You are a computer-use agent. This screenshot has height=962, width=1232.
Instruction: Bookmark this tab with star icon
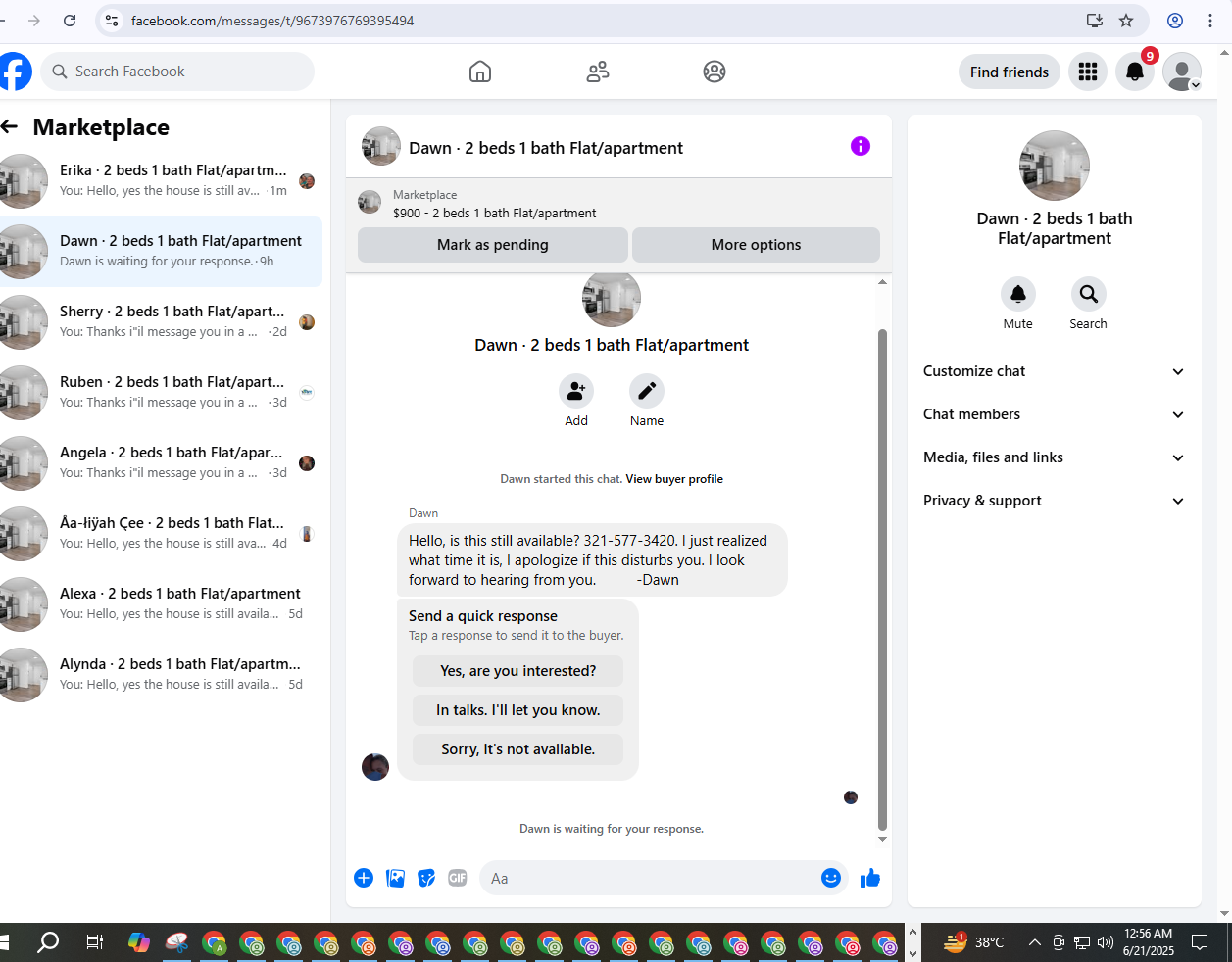pyautogui.click(x=1126, y=21)
